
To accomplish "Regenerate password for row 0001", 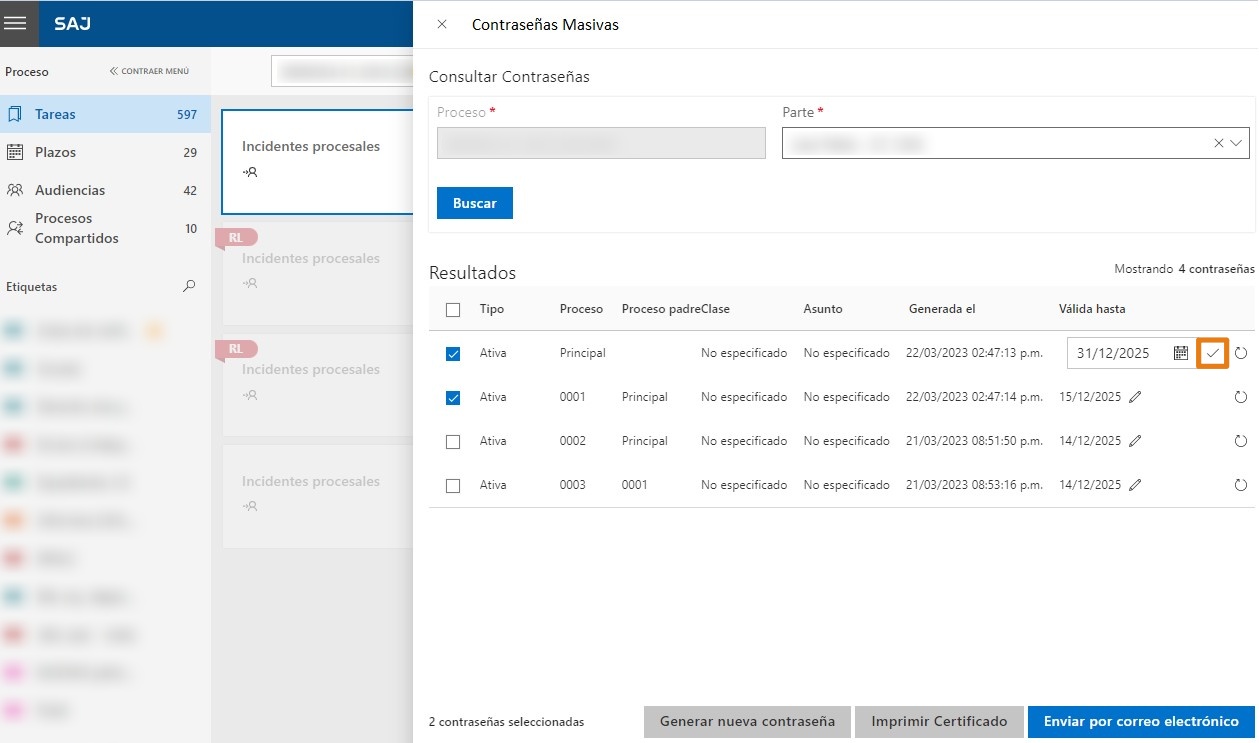I will point(1241,397).
